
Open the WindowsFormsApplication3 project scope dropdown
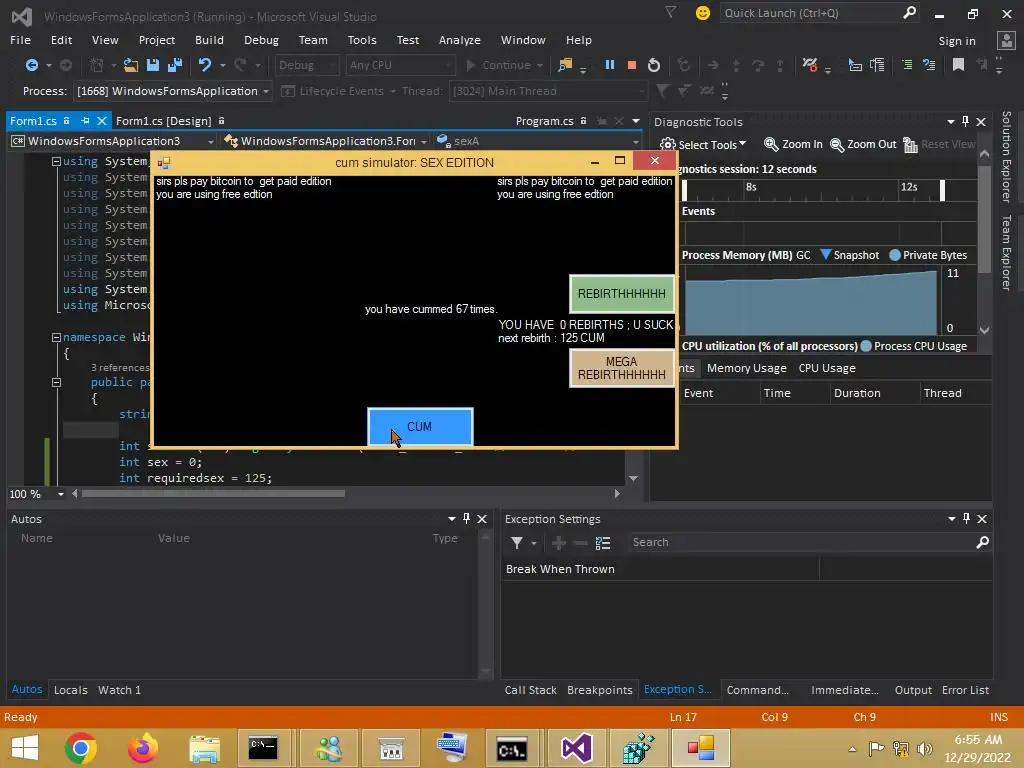112,141
